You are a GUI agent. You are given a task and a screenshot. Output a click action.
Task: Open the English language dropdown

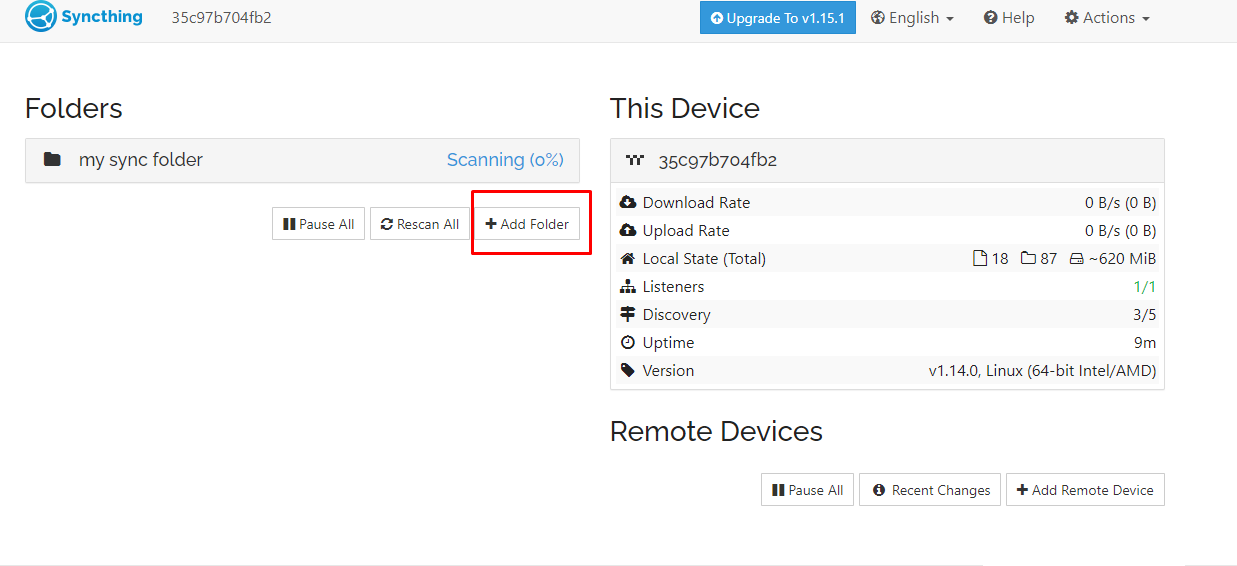click(912, 17)
